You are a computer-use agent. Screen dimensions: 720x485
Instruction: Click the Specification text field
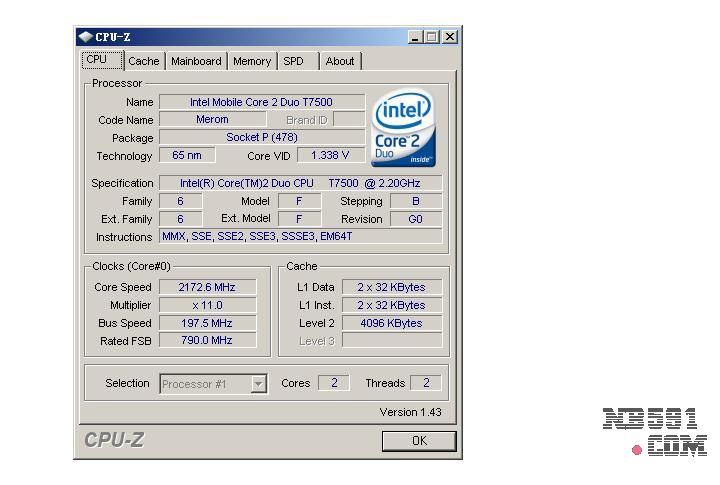(x=300, y=183)
